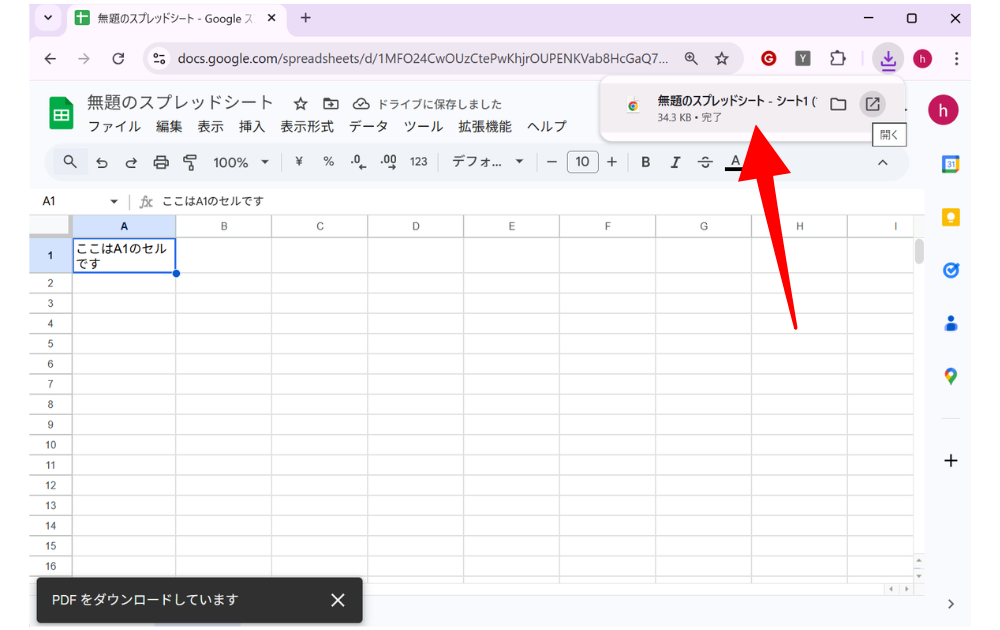The height and width of the screenshot is (630, 1000).
Task: Toggle bold formatting
Action: click(x=646, y=162)
